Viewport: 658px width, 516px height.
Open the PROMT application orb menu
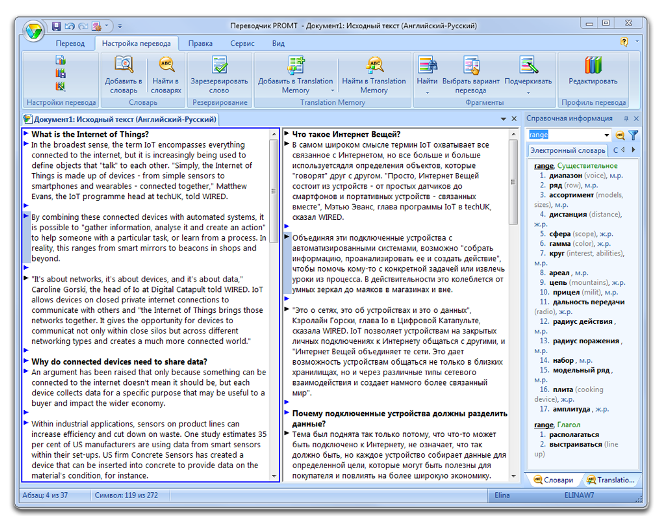[33, 30]
